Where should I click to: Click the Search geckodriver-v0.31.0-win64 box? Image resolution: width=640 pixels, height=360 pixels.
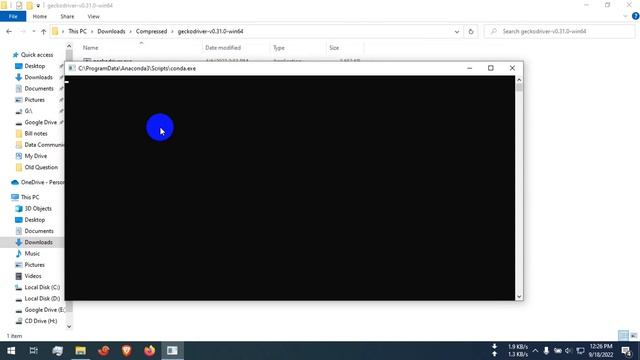click(559, 31)
